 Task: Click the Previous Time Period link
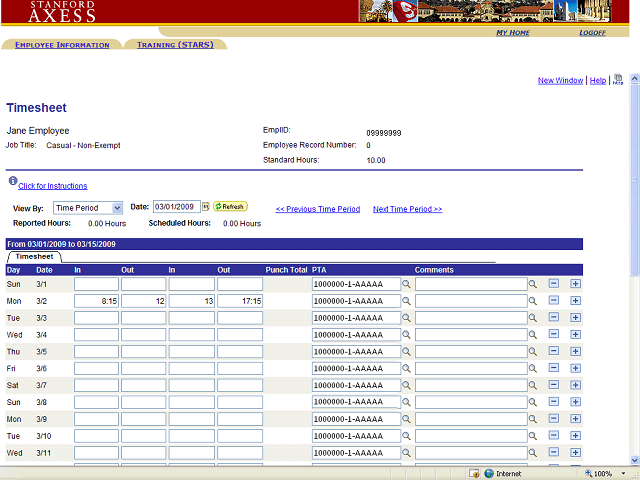pos(317,209)
